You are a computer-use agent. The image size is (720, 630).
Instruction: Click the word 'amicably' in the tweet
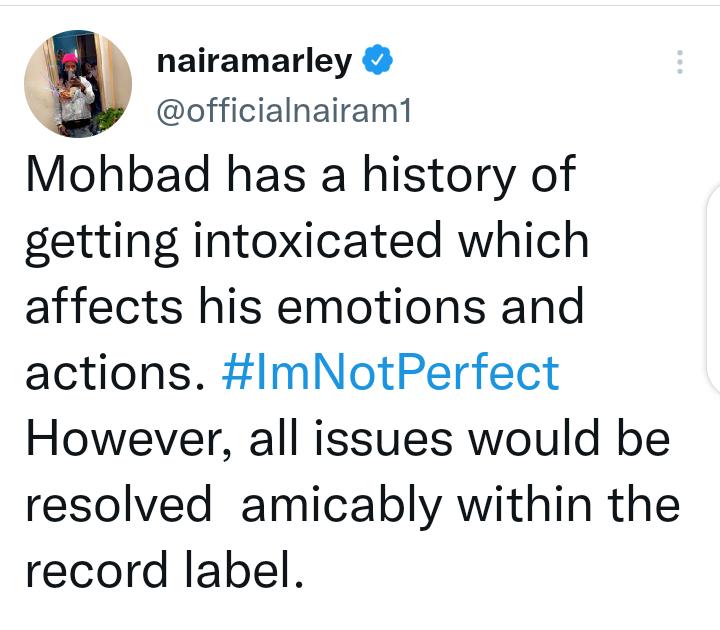[342, 506]
